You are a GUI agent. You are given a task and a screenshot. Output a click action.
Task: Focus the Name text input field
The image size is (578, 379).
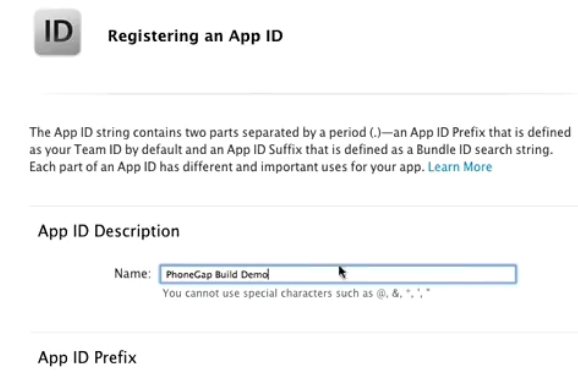coord(338,274)
